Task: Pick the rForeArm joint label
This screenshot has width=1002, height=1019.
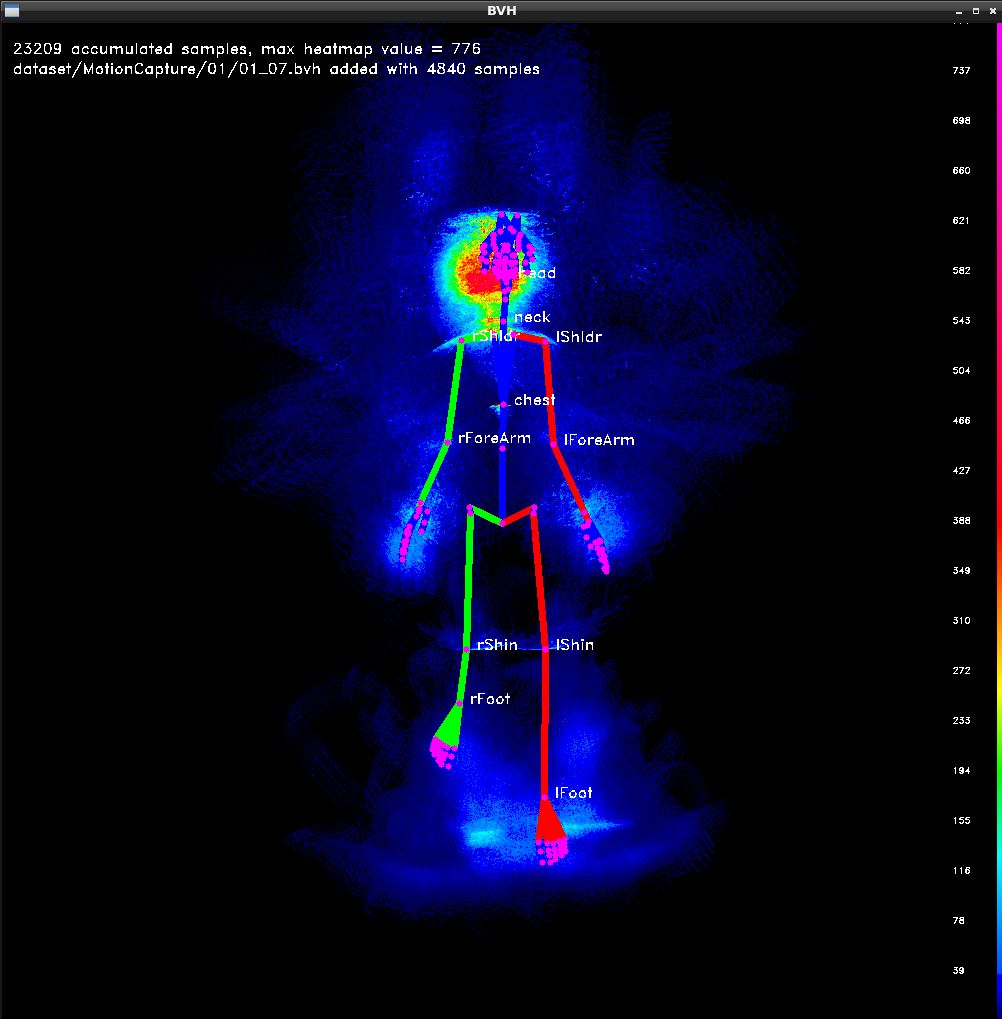Action: [x=494, y=438]
